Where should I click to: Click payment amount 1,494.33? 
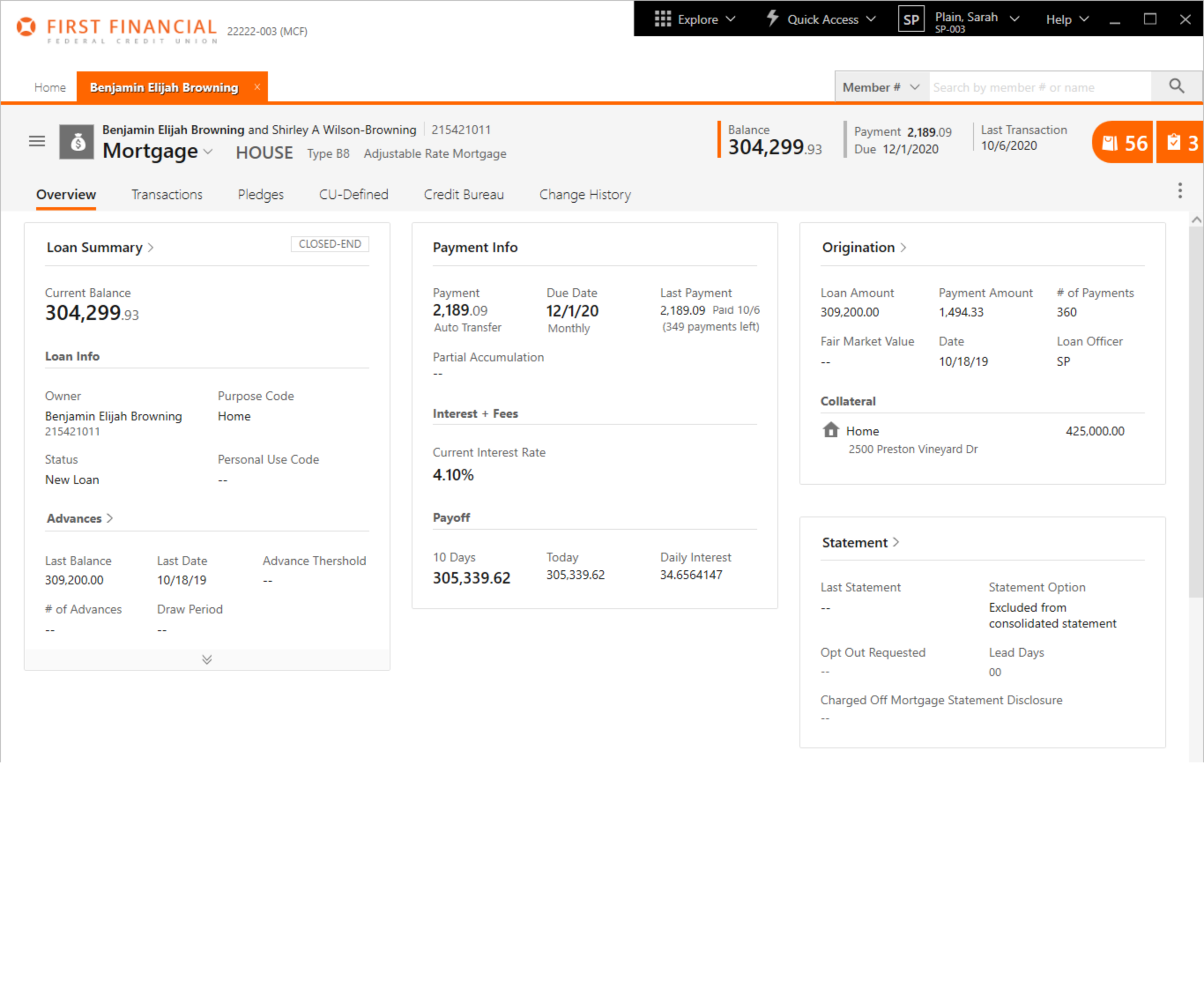pos(961,312)
